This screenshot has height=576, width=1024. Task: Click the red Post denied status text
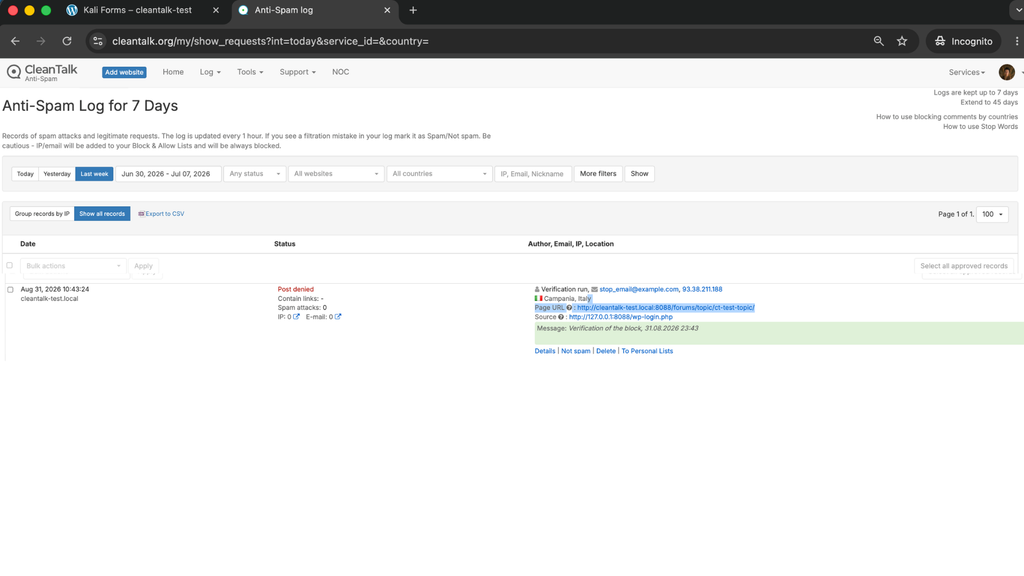pyautogui.click(x=295, y=289)
